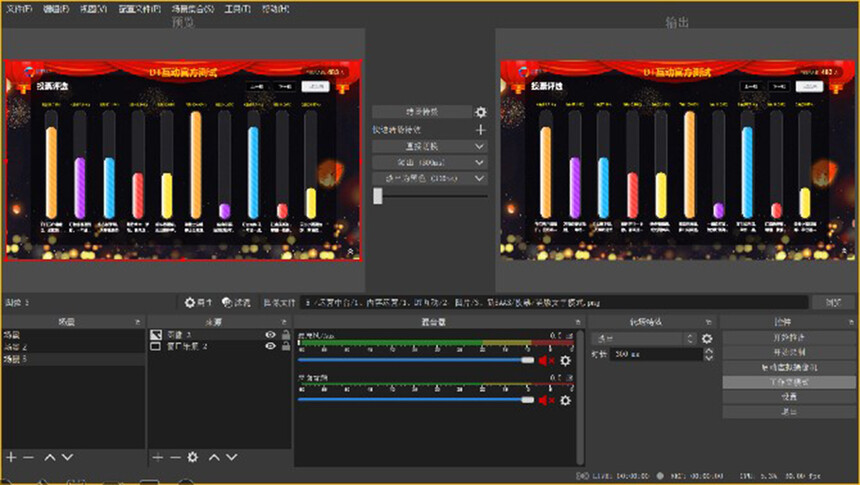Open the transition gear settings beside Transition button

480,112
